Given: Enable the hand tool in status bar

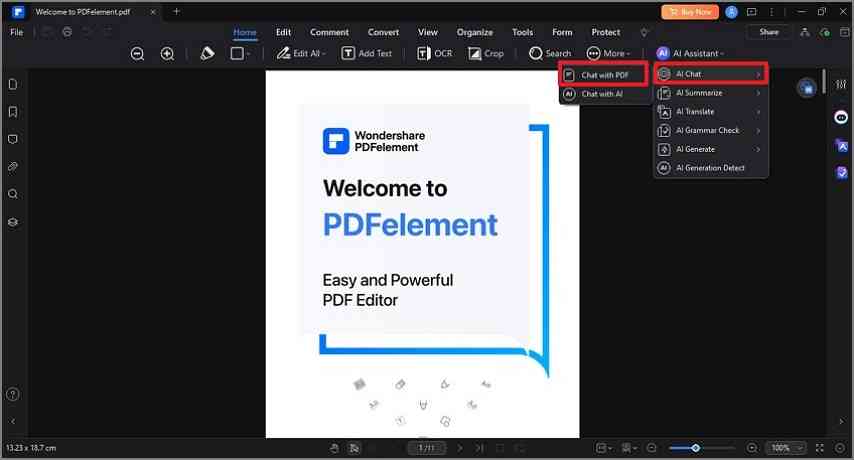Looking at the screenshot, I should point(334,448).
